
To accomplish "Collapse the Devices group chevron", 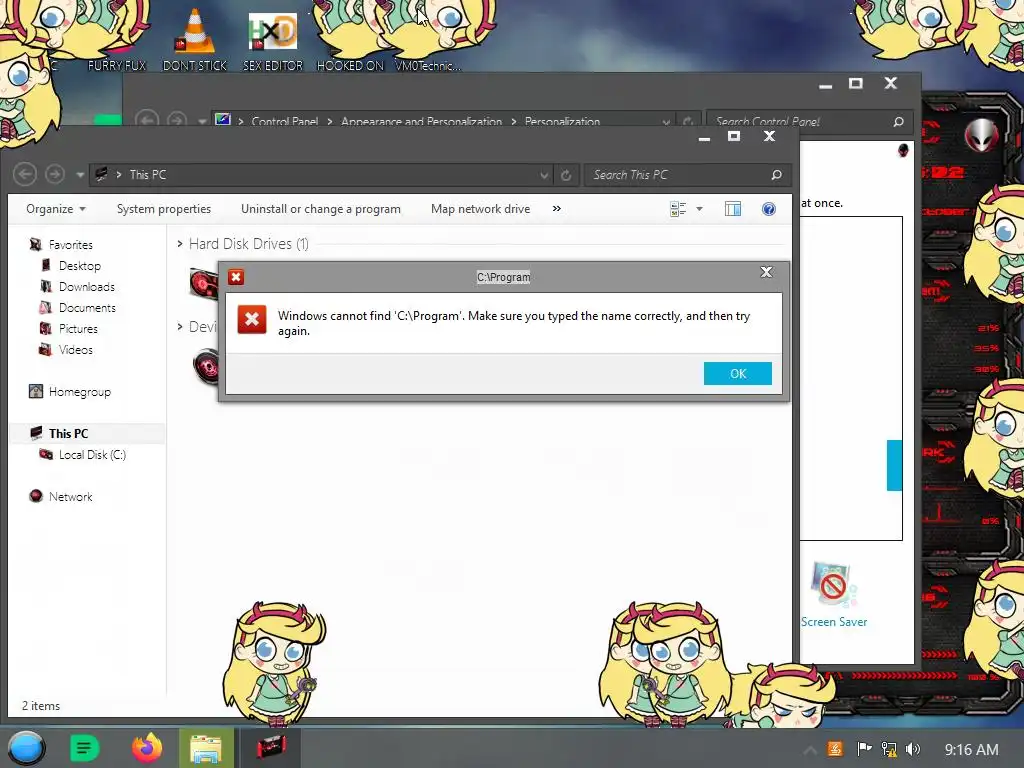I will [x=180, y=327].
